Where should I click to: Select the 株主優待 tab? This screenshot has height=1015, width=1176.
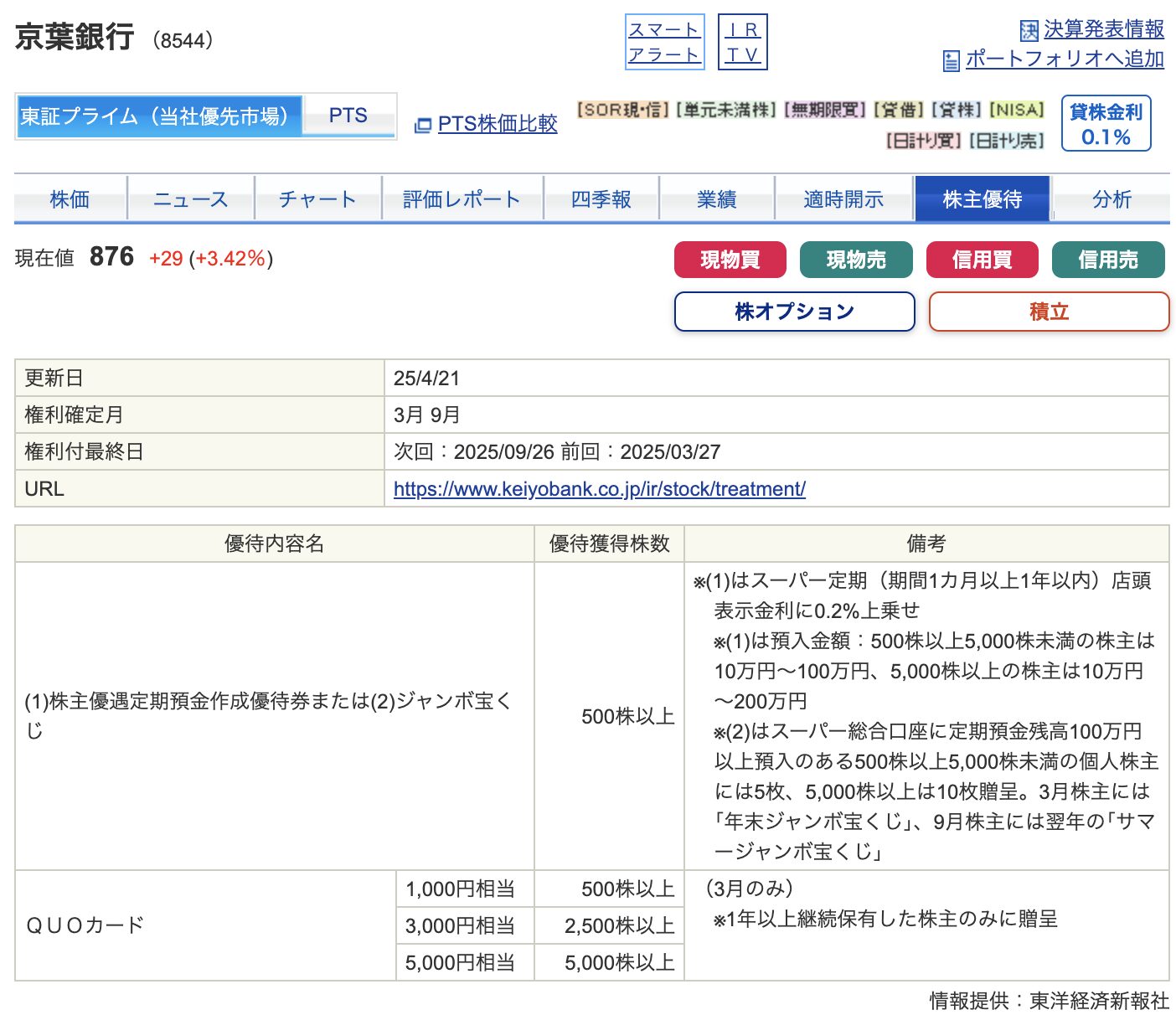(983, 199)
